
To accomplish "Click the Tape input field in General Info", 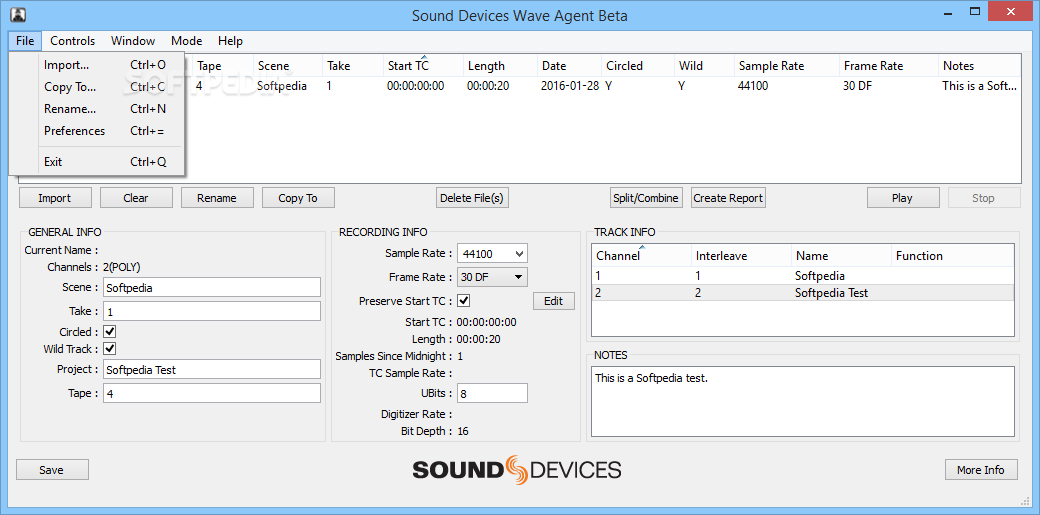I will tap(212, 393).
